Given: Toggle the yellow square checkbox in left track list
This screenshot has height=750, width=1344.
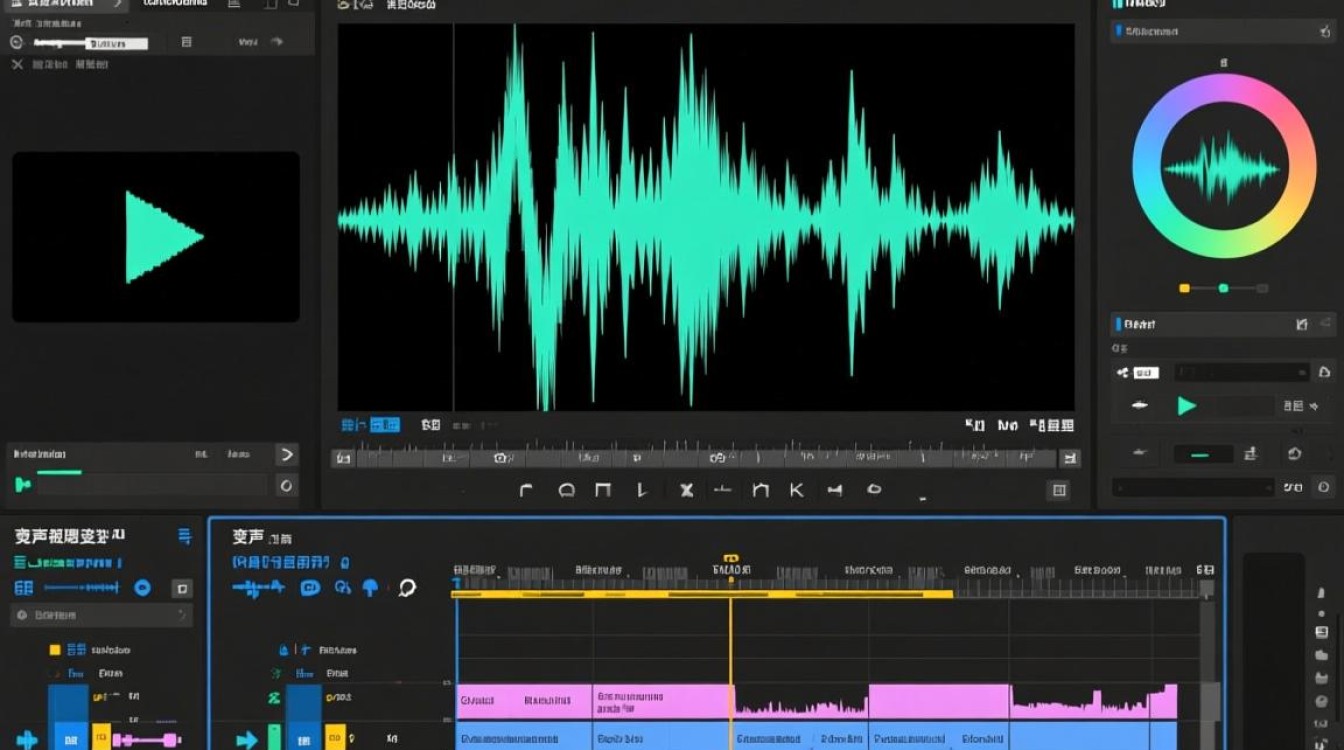Looking at the screenshot, I should click(55, 650).
